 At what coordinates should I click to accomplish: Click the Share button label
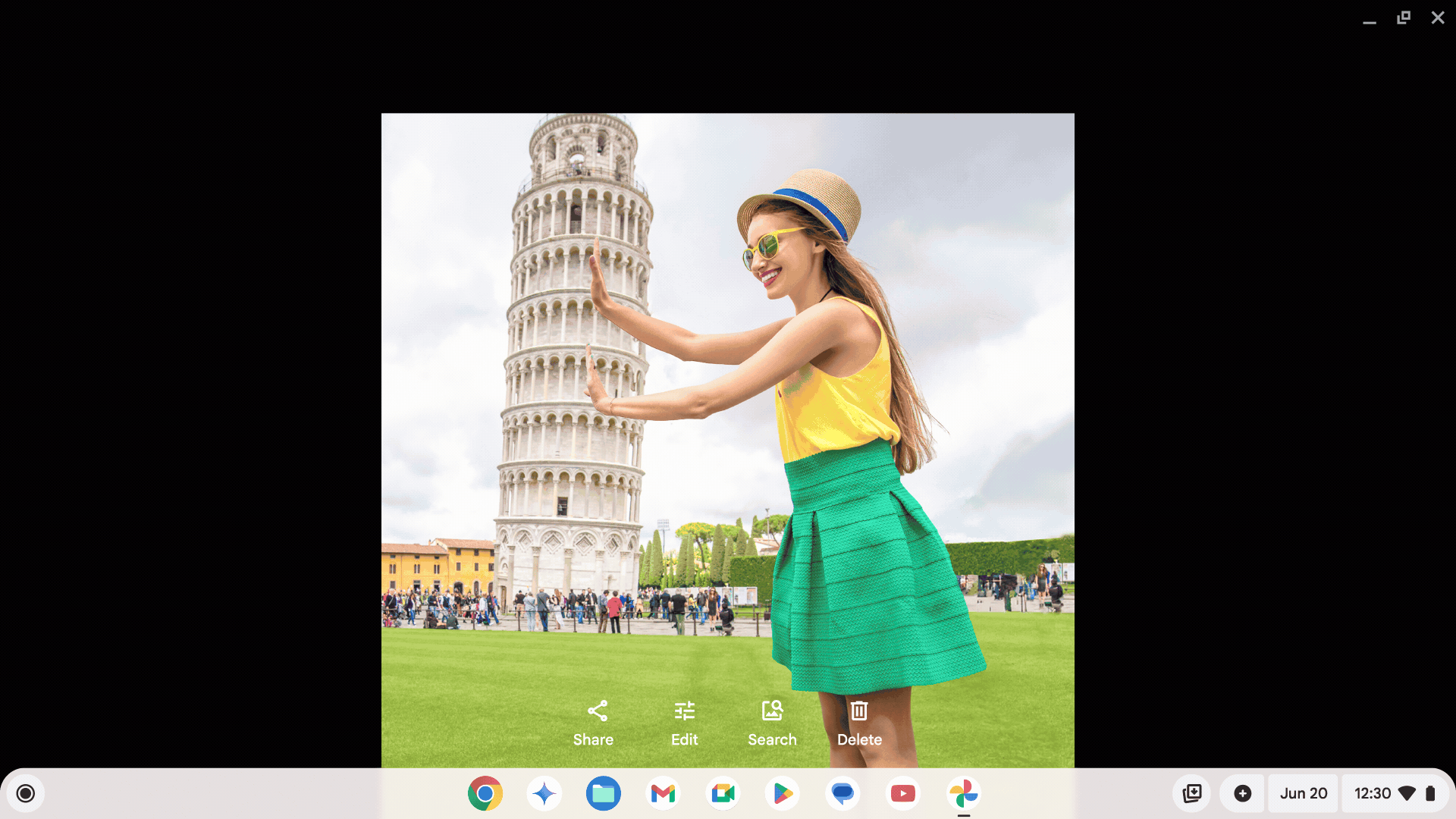[x=594, y=740]
